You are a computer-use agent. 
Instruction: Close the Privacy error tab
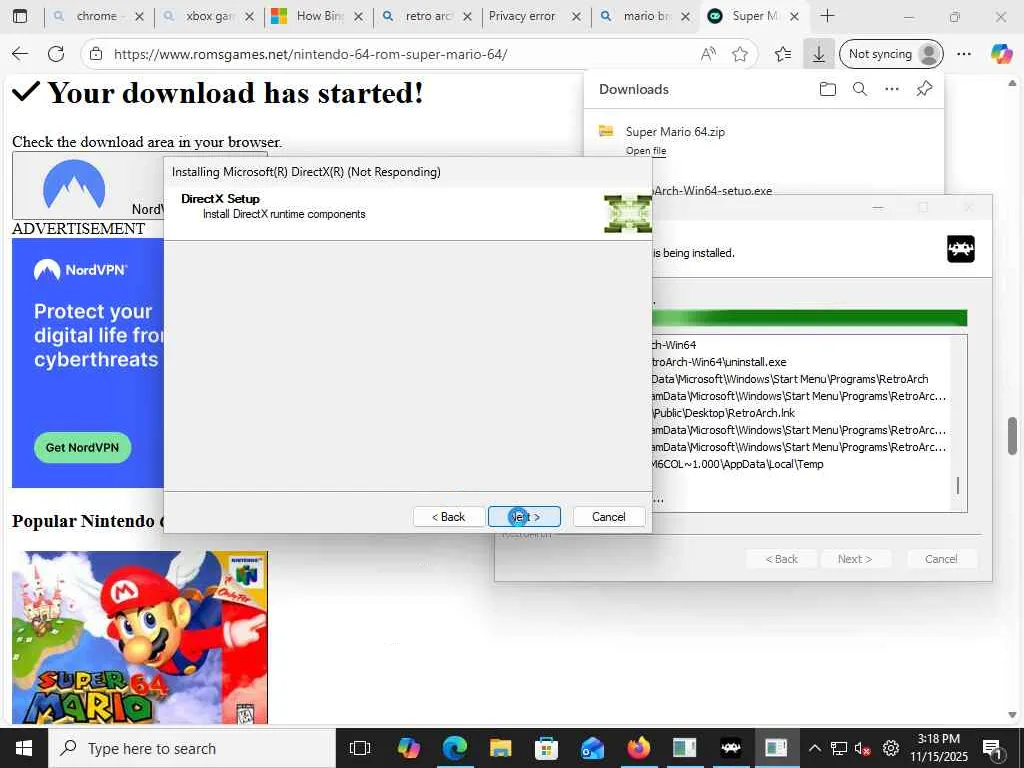576,17
